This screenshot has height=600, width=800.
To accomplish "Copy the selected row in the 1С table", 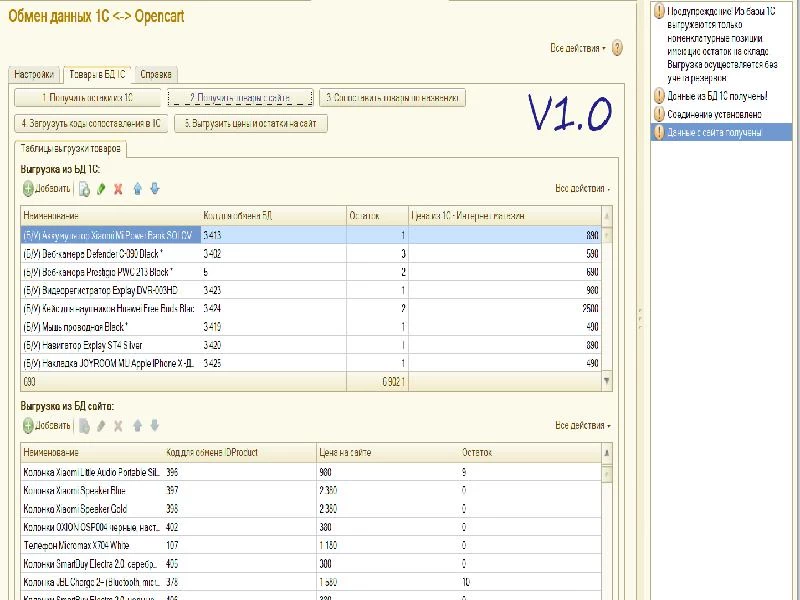I will tap(84, 189).
